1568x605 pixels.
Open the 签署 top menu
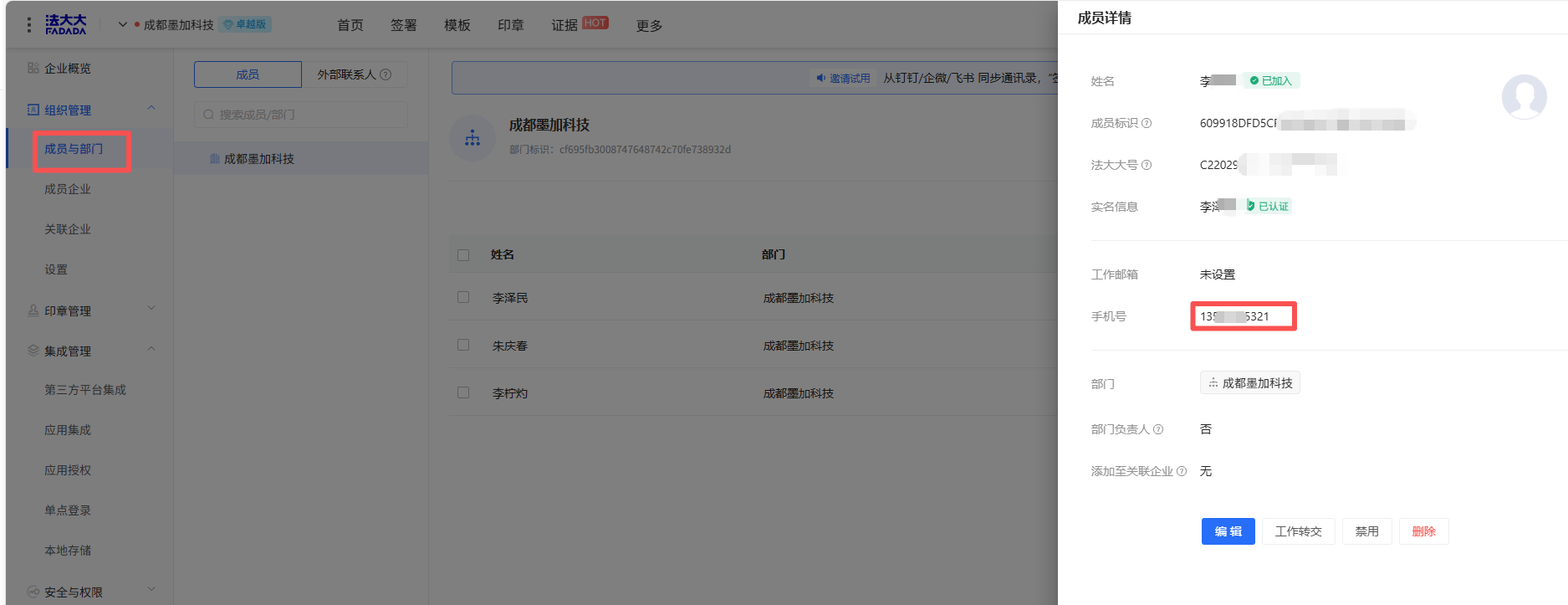point(403,25)
